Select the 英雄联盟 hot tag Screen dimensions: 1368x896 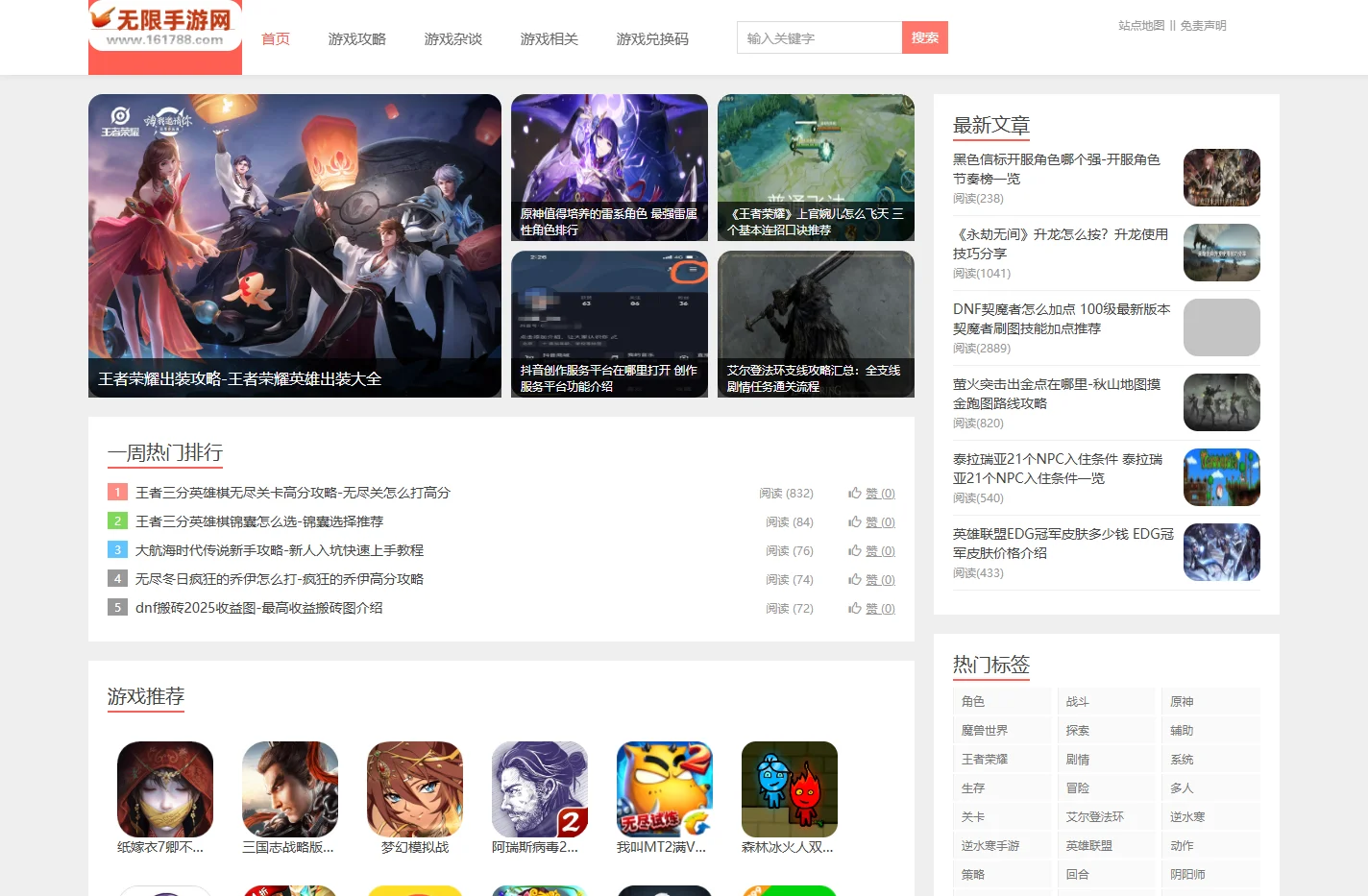click(x=1107, y=846)
